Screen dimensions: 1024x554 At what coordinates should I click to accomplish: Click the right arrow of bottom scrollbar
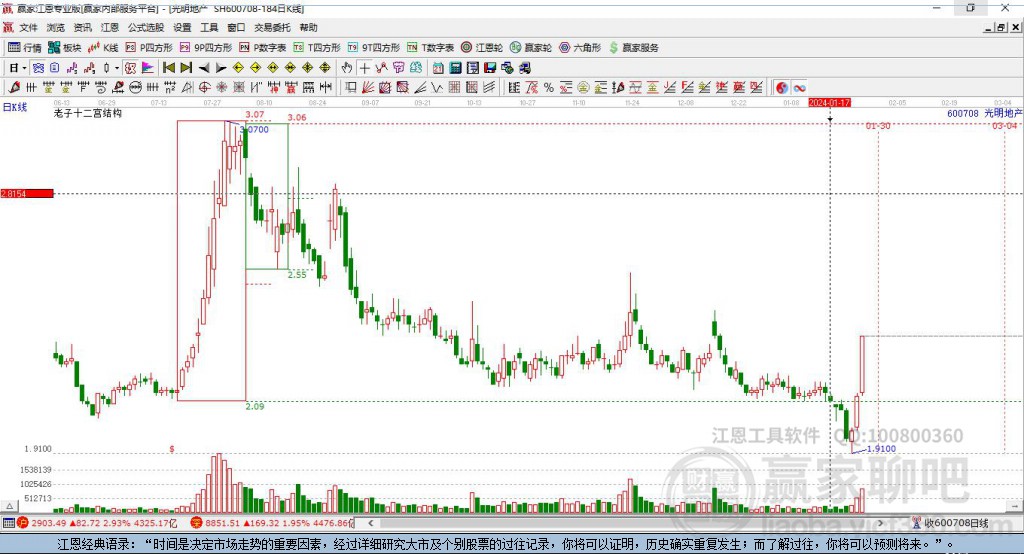880,523
